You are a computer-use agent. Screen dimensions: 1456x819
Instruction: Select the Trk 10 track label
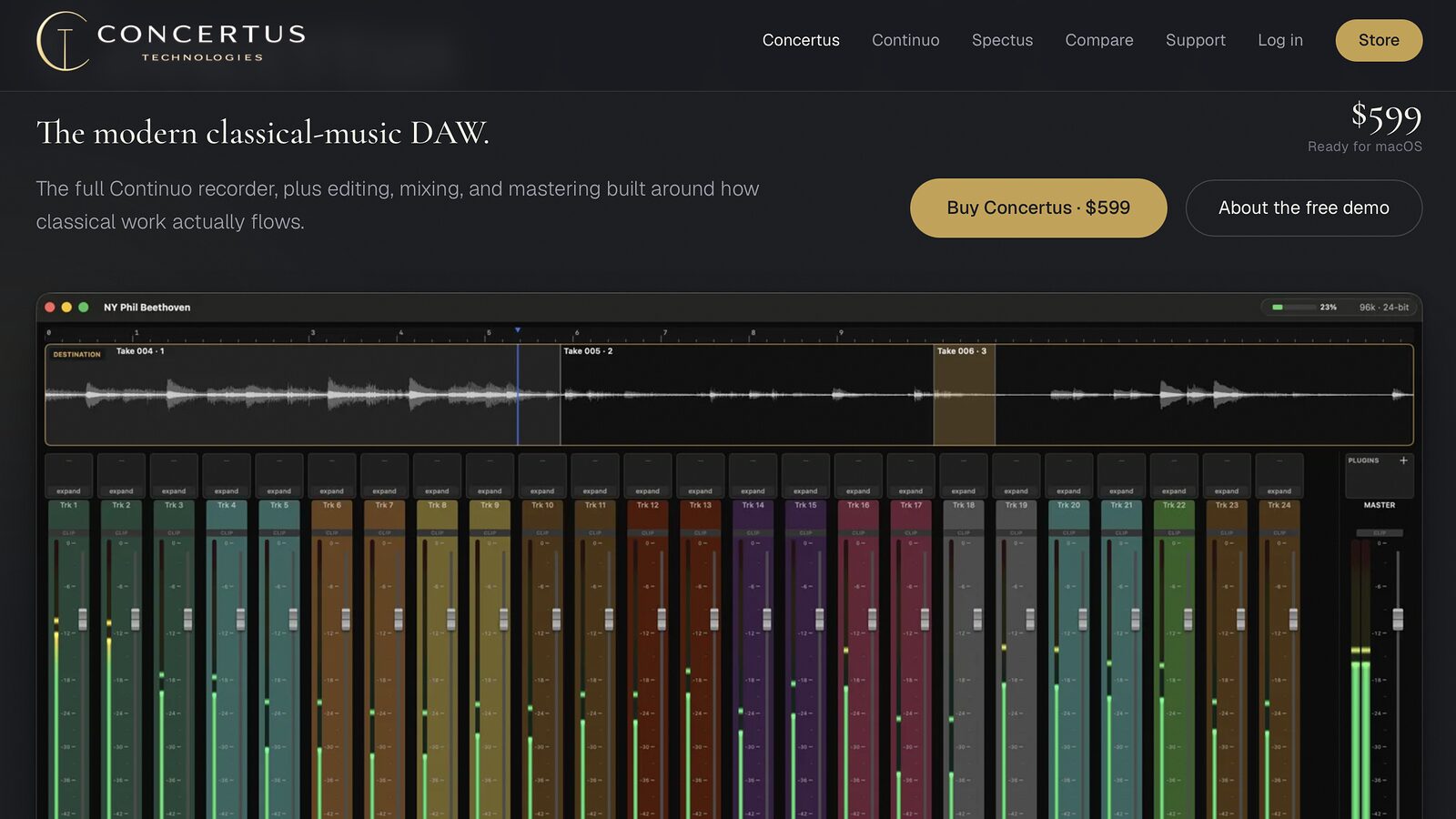tap(542, 505)
